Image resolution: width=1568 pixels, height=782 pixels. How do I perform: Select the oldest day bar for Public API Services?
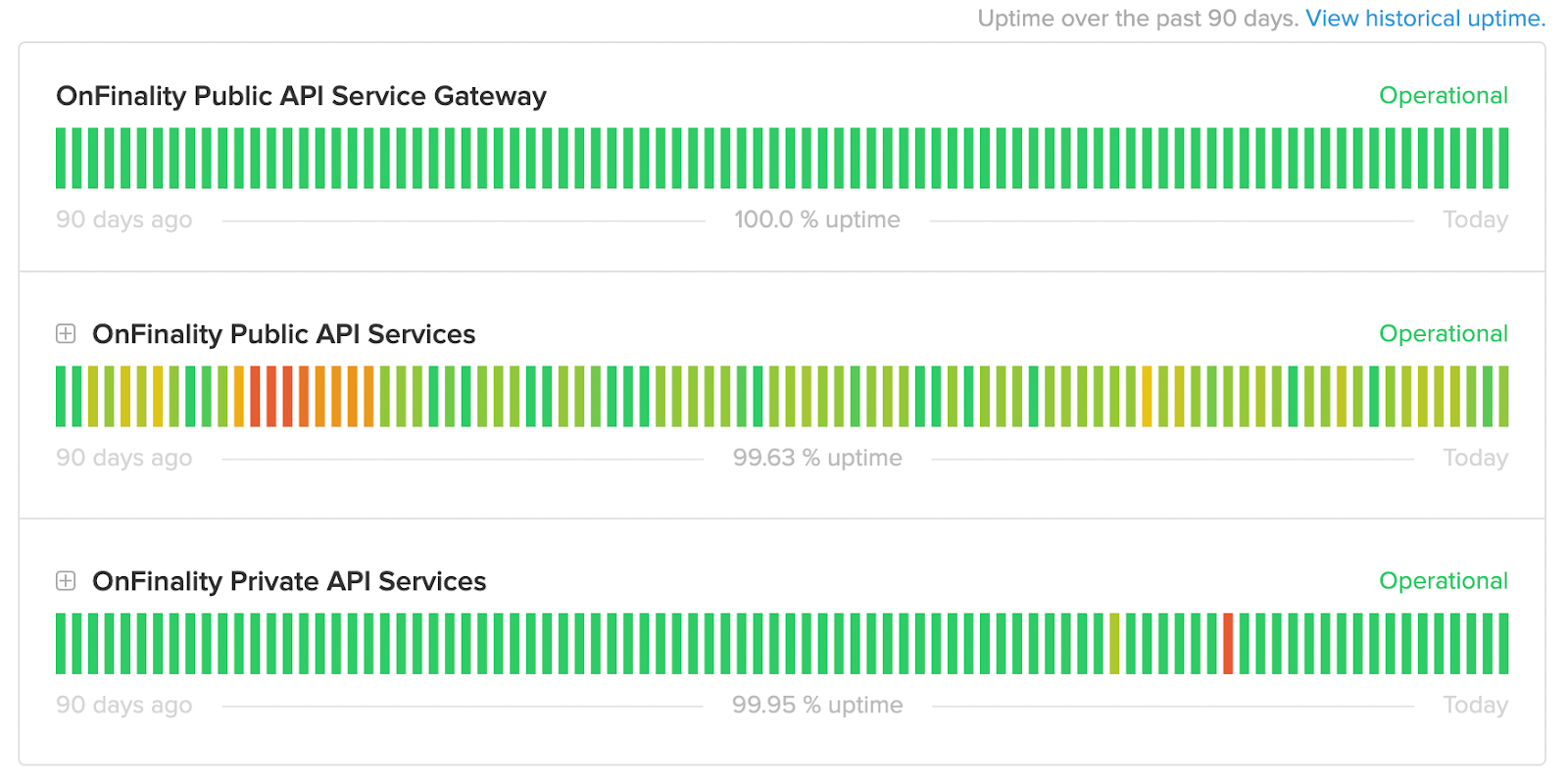[x=61, y=396]
